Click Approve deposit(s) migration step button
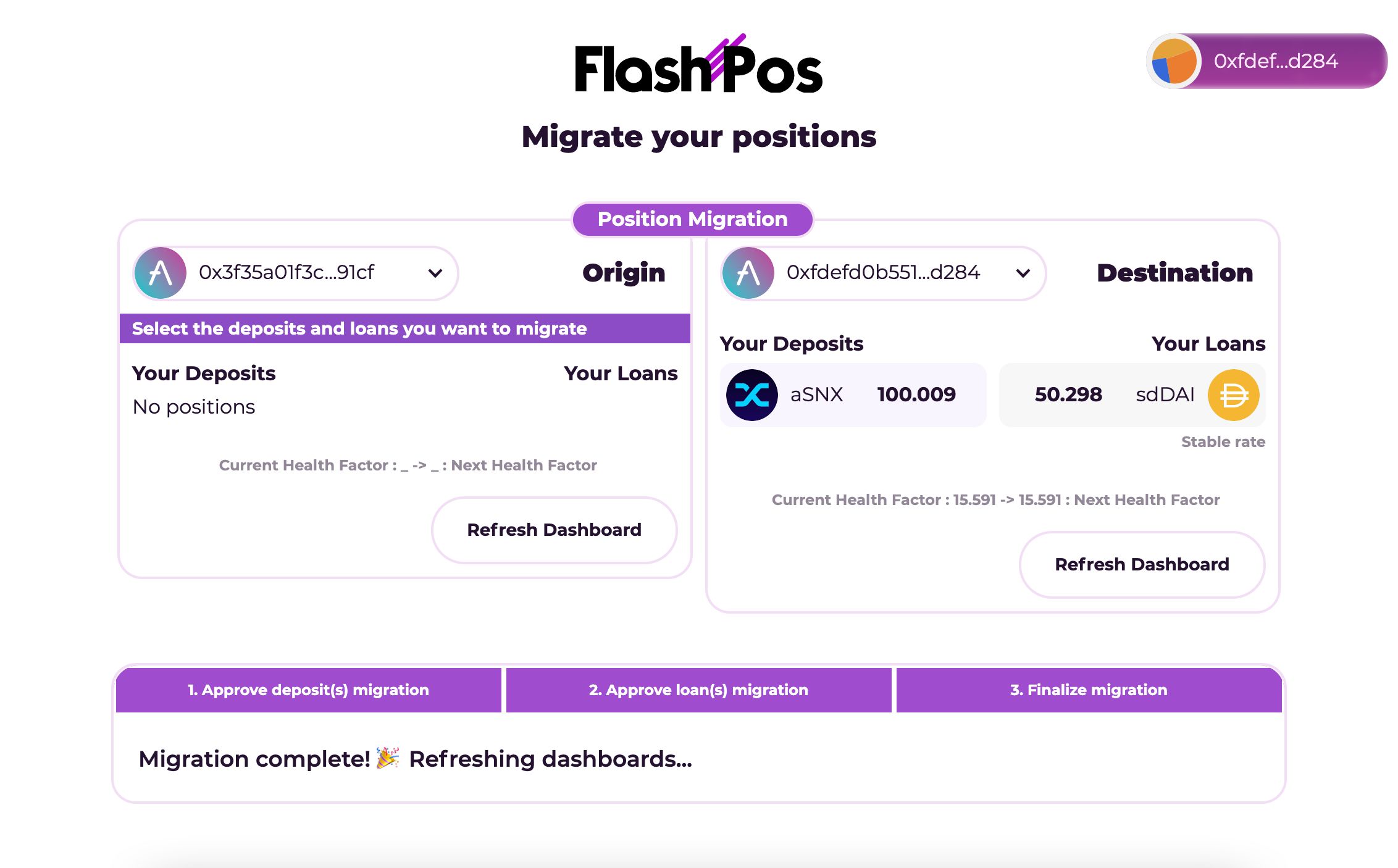This screenshot has height=868, width=1398. point(308,689)
